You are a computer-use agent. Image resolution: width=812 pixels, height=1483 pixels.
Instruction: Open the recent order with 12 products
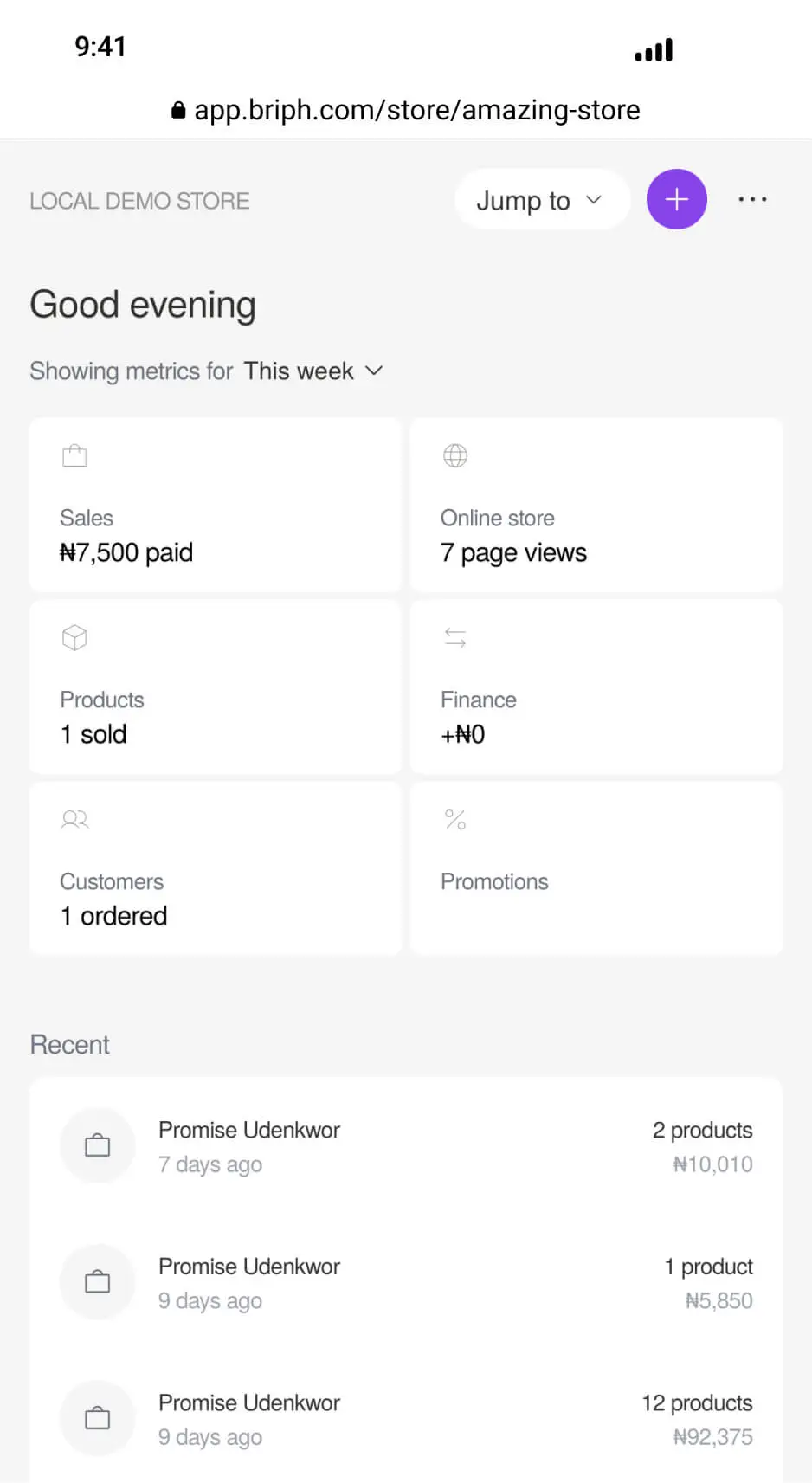(x=405, y=1420)
